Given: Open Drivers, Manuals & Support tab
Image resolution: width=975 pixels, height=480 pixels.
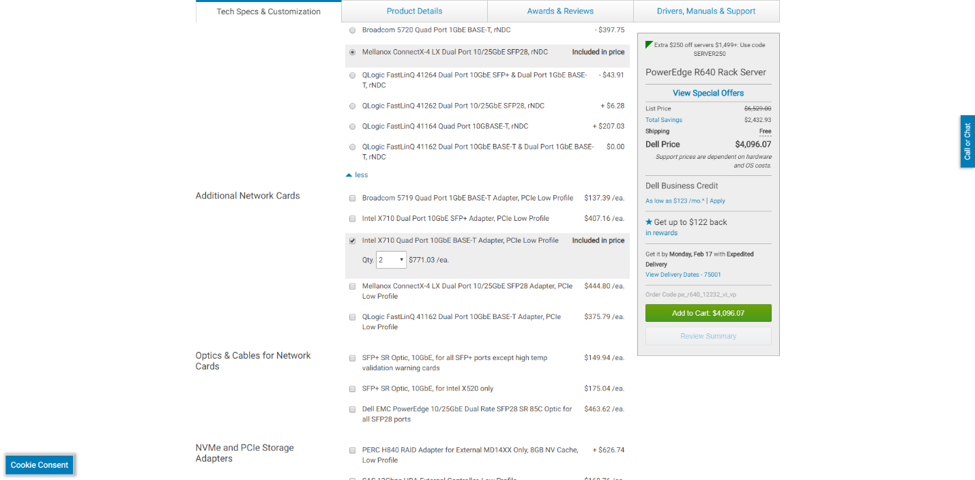Looking at the screenshot, I should 706,11.
